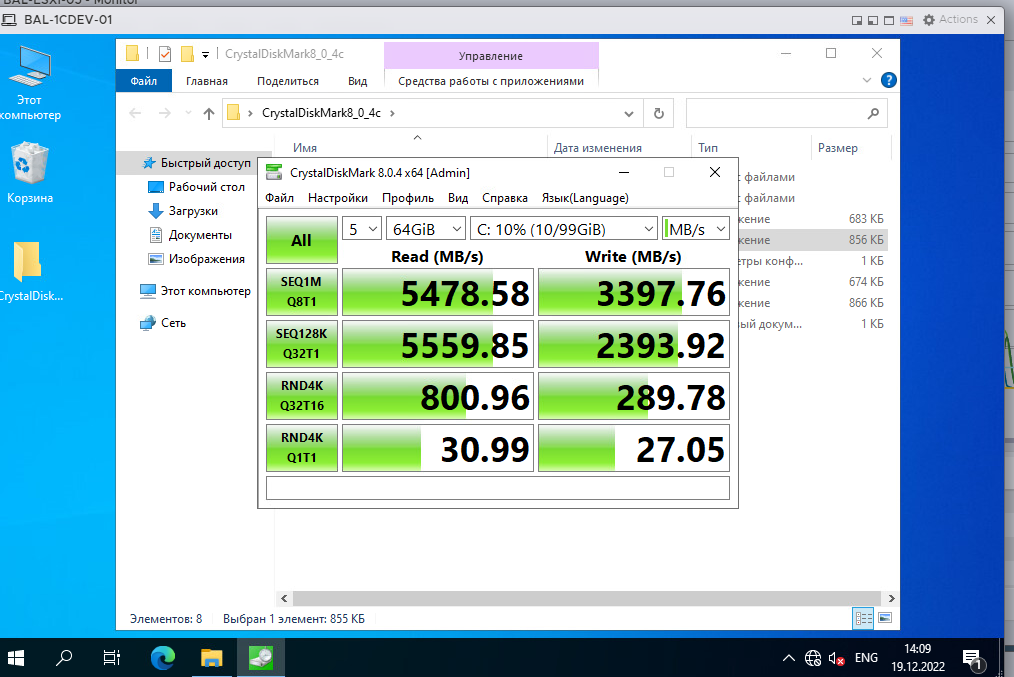Select Изображения in navigation pane
This screenshot has width=1014, height=677.
click(x=206, y=259)
